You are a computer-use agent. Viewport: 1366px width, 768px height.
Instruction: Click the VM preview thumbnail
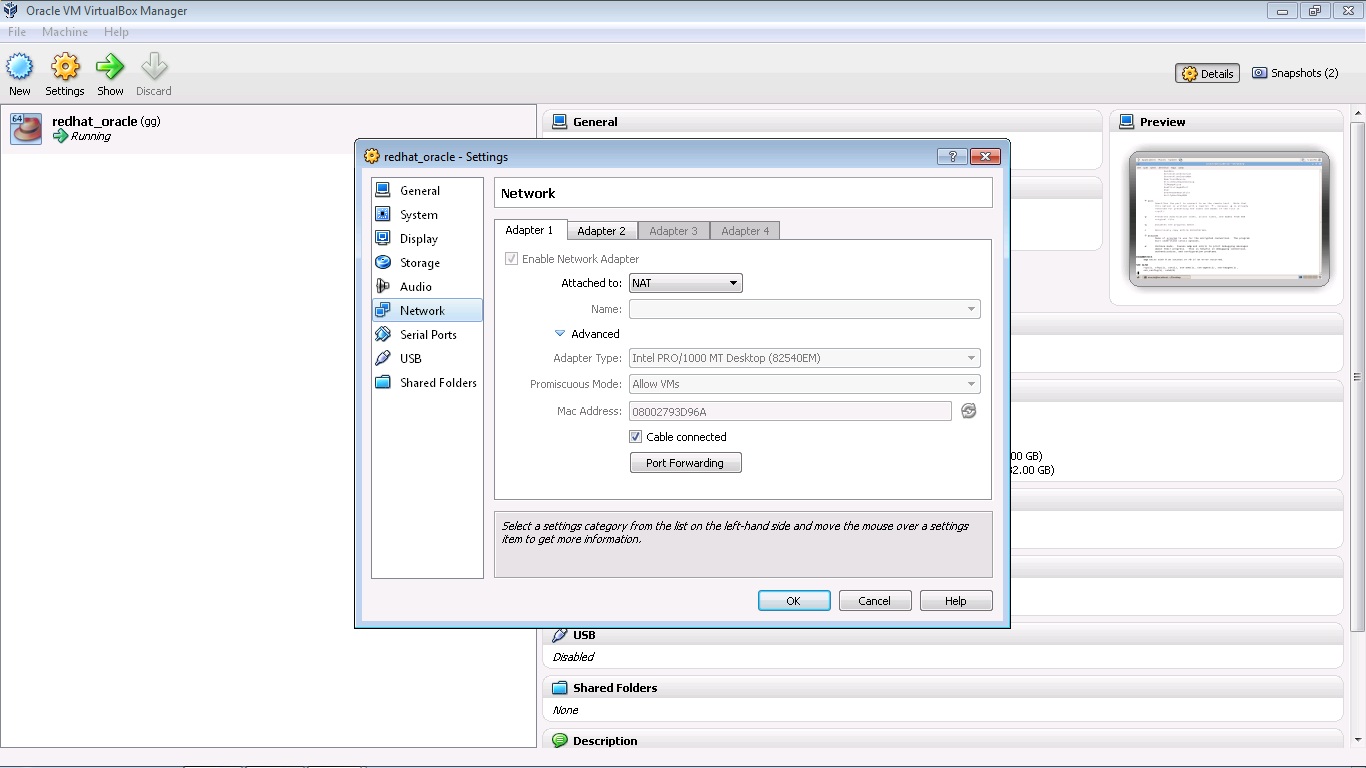click(x=1229, y=219)
